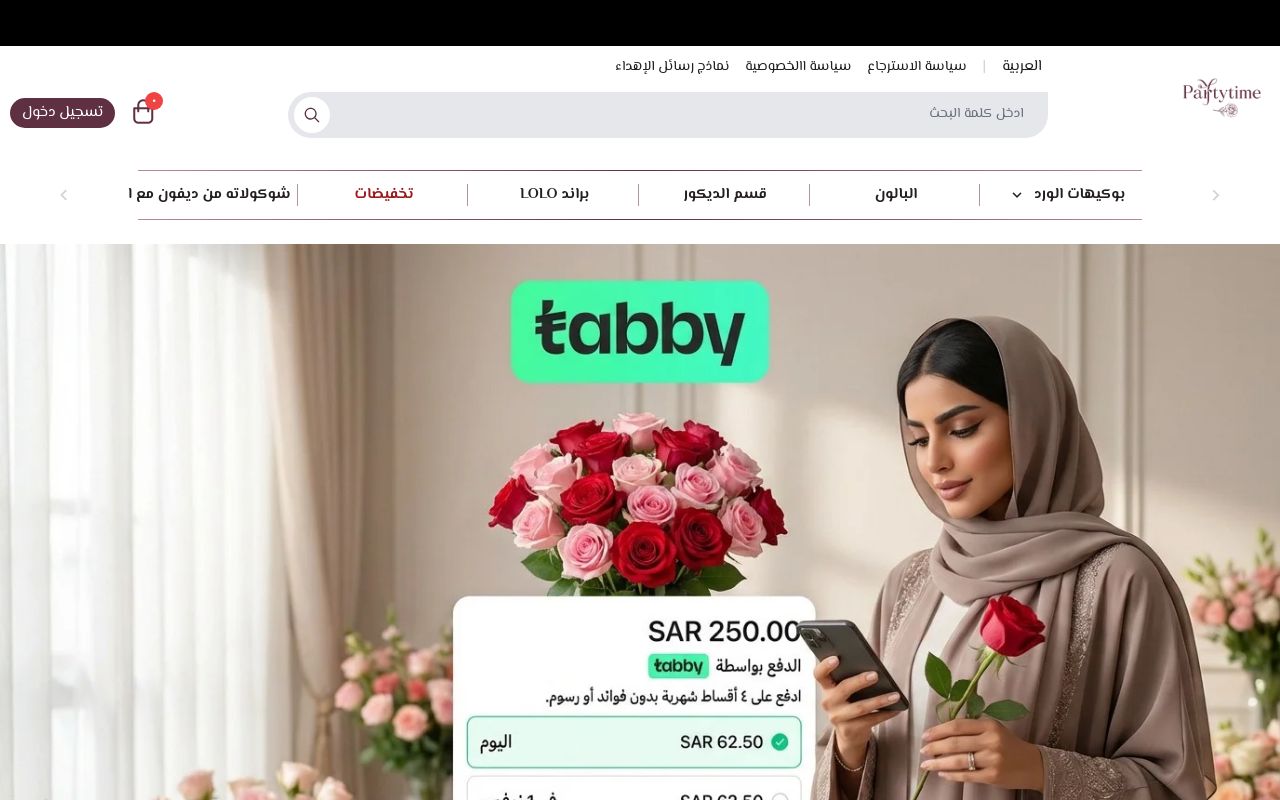Select the second SAR 62.50 installment row
This screenshot has width=1280, height=800.
point(634,789)
